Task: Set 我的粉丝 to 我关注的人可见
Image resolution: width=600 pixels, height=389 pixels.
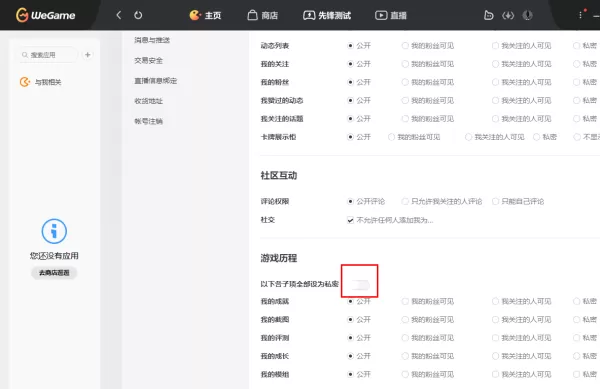Action: (495, 82)
